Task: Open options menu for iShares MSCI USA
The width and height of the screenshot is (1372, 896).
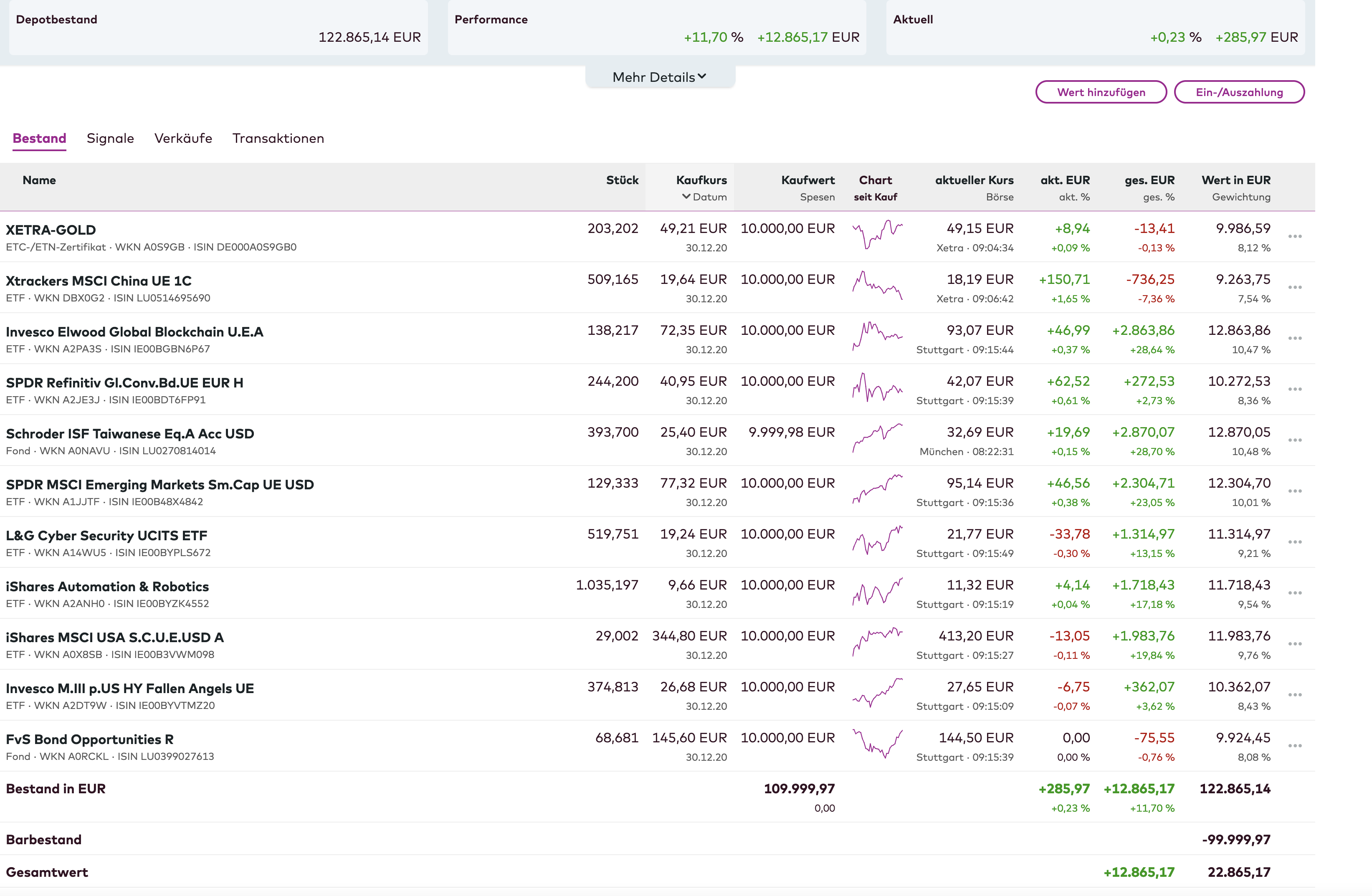Action: tap(1294, 644)
